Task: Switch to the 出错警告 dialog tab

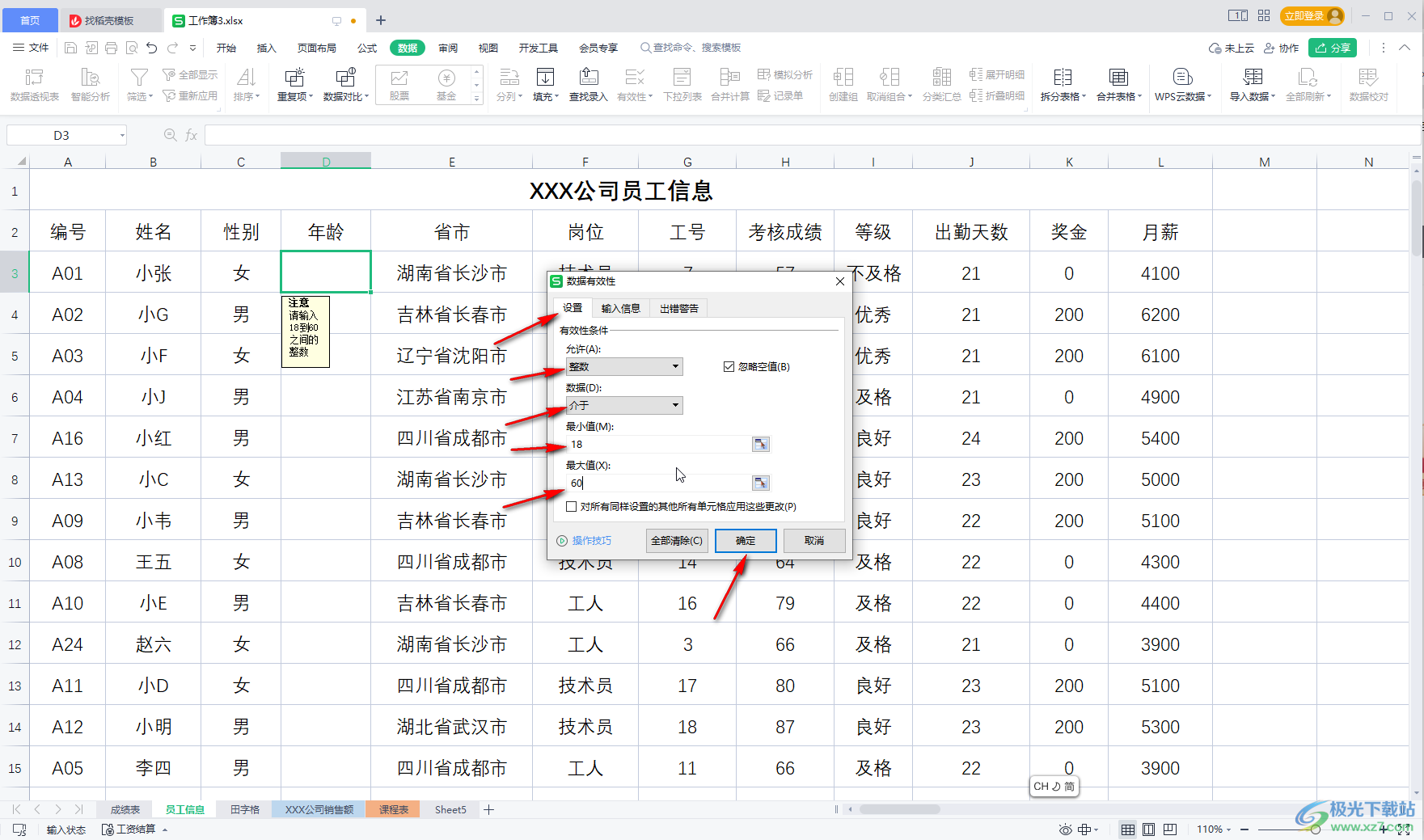Action: [678, 308]
